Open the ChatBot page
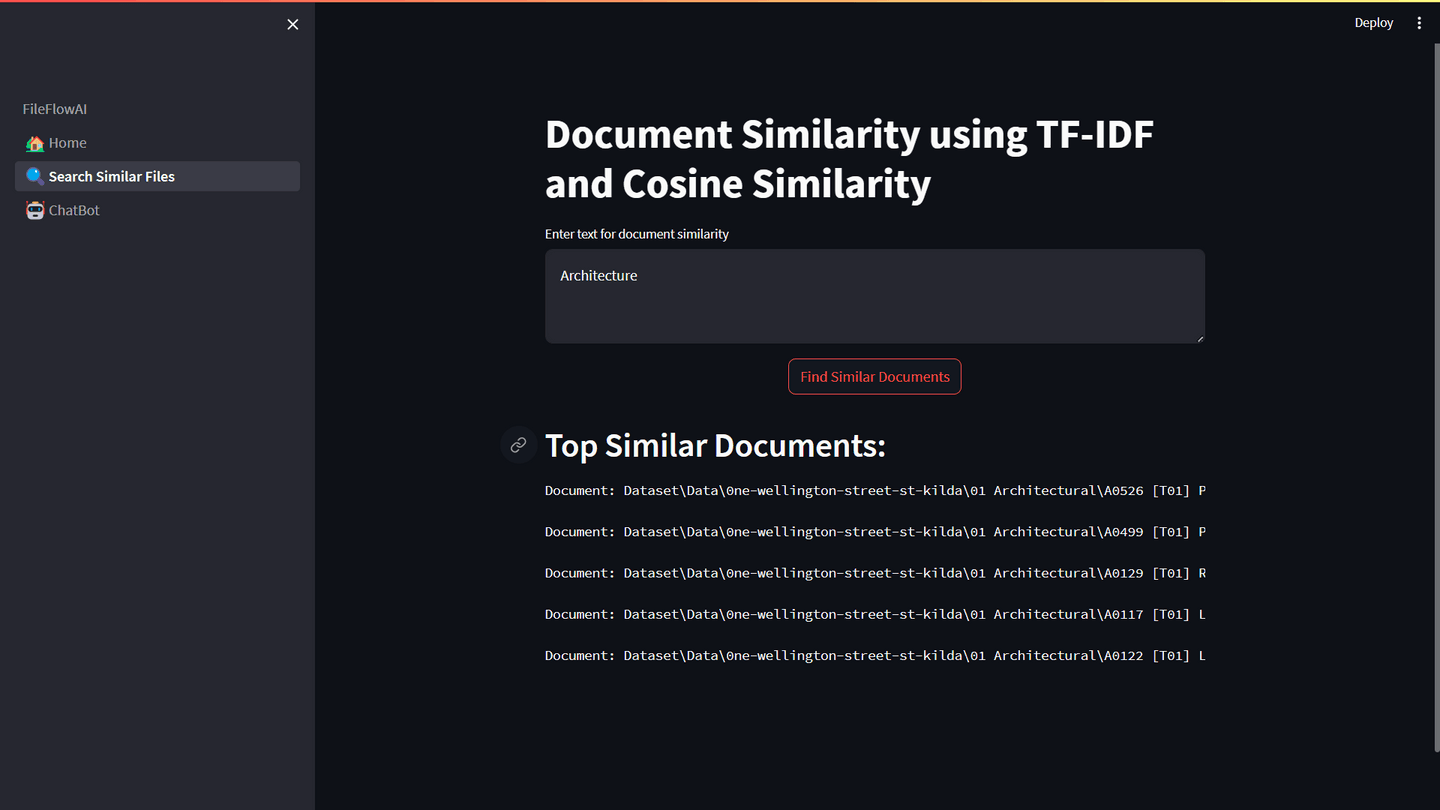1440x810 pixels. click(x=157, y=210)
